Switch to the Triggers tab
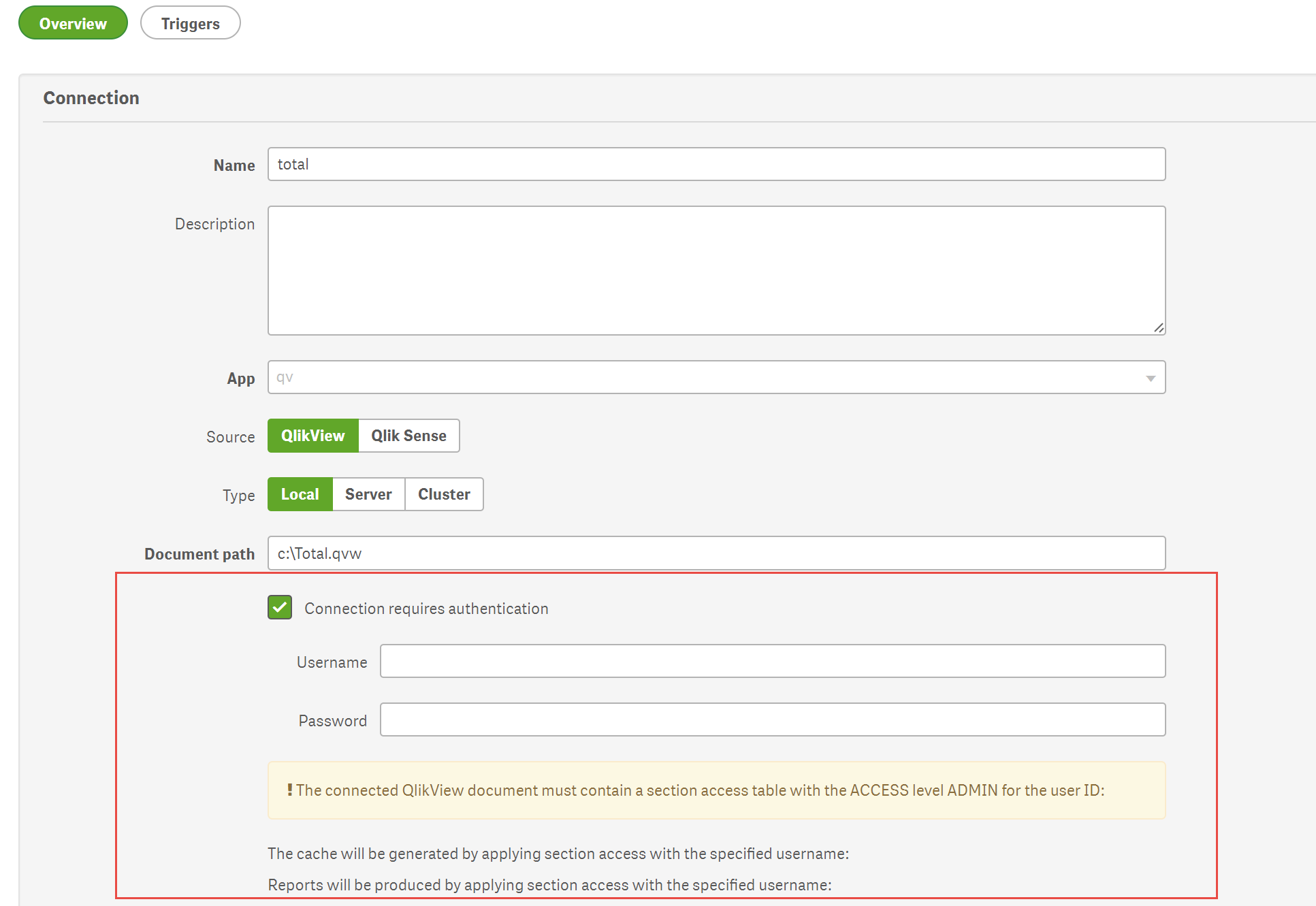 pyautogui.click(x=190, y=22)
